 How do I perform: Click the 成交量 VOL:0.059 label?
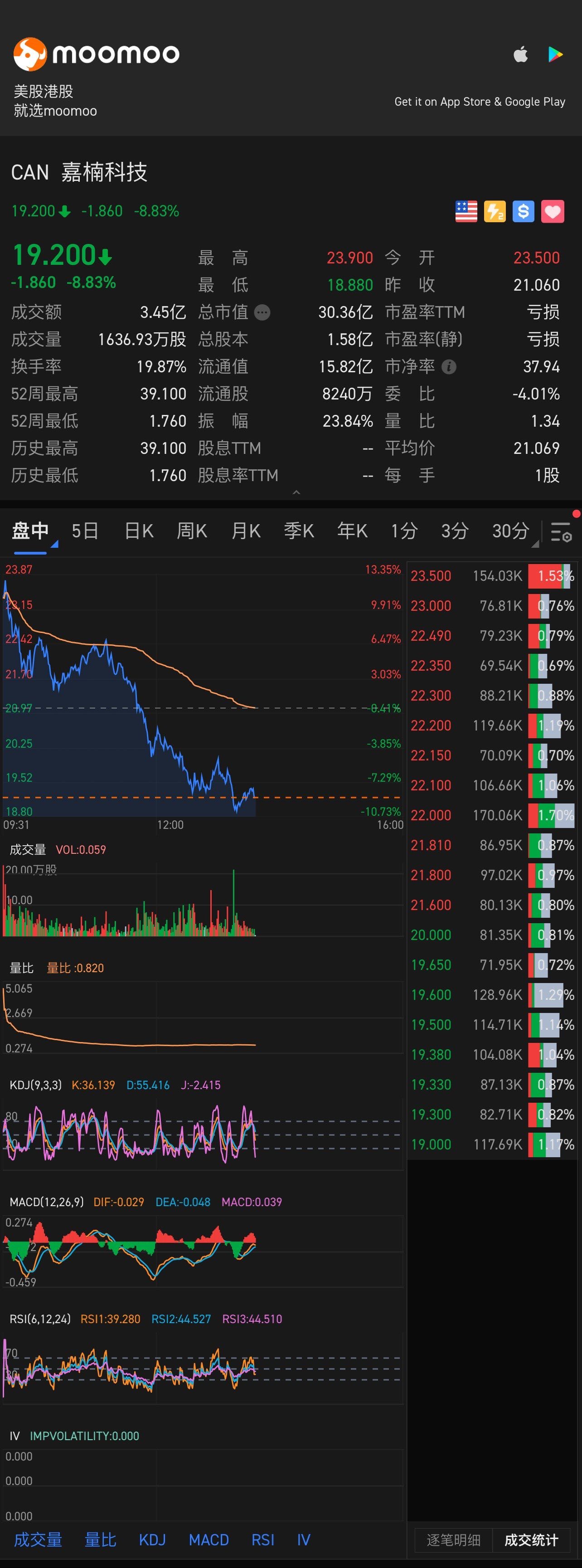coord(58,849)
